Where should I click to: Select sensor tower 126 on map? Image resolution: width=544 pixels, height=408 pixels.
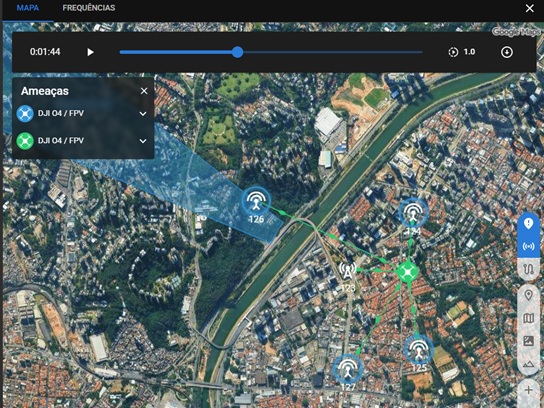256,201
